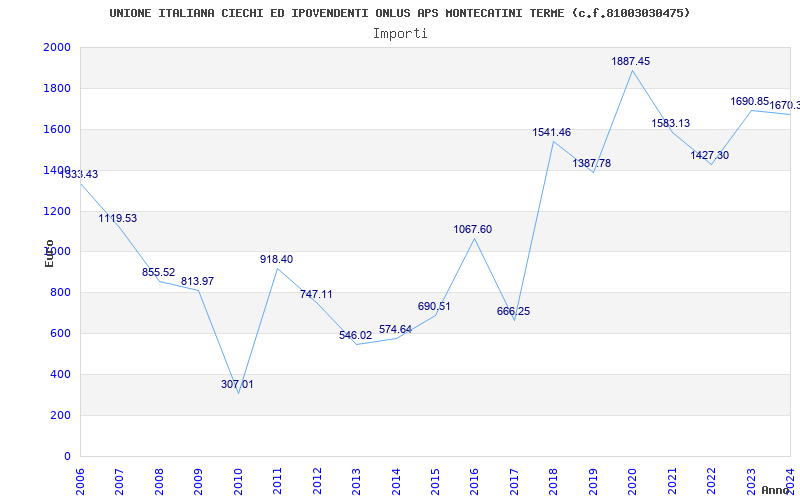800x500 pixels.
Task: Click the 1387.78 data label
Action: (x=592, y=164)
